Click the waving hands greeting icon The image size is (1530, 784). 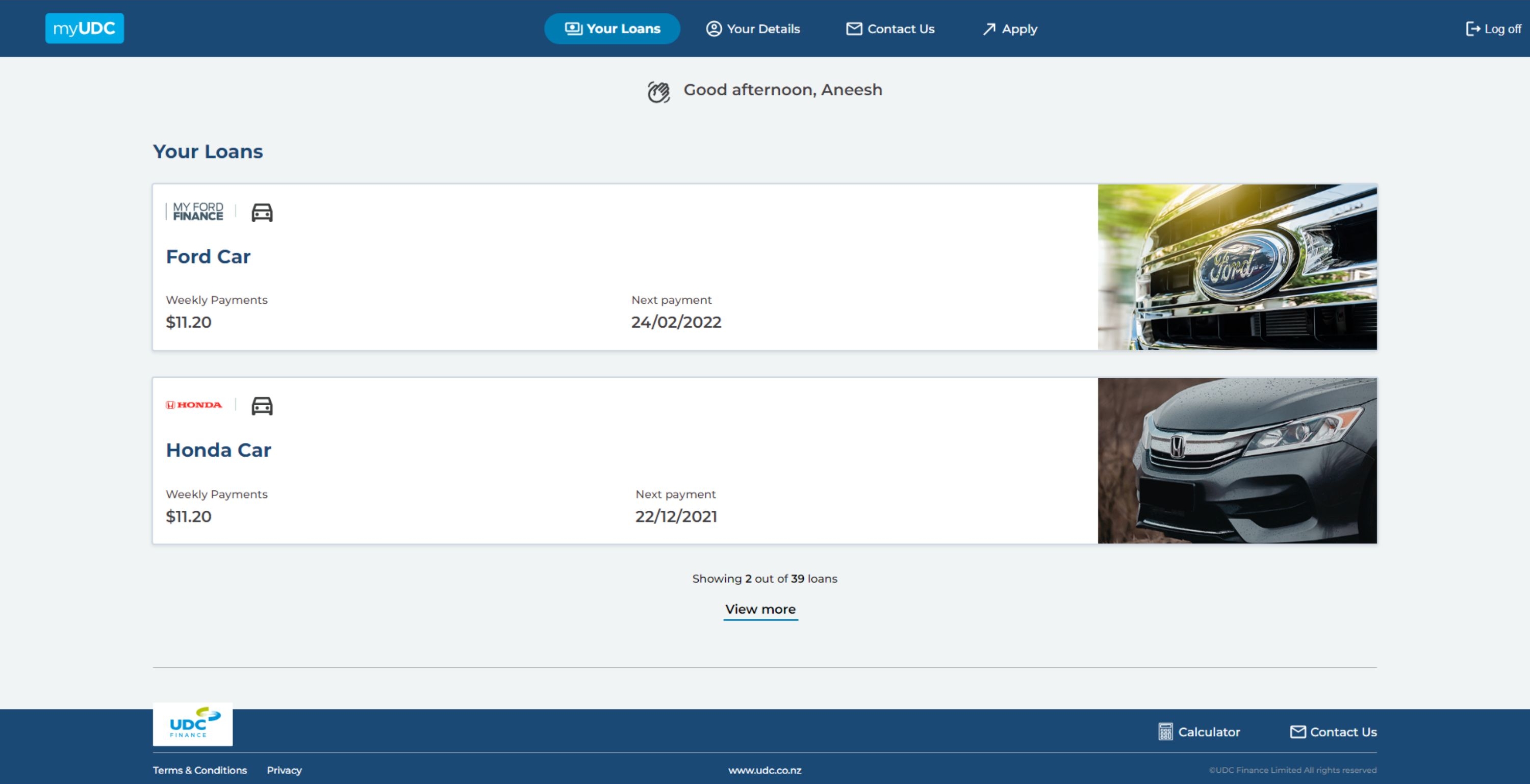click(x=658, y=92)
